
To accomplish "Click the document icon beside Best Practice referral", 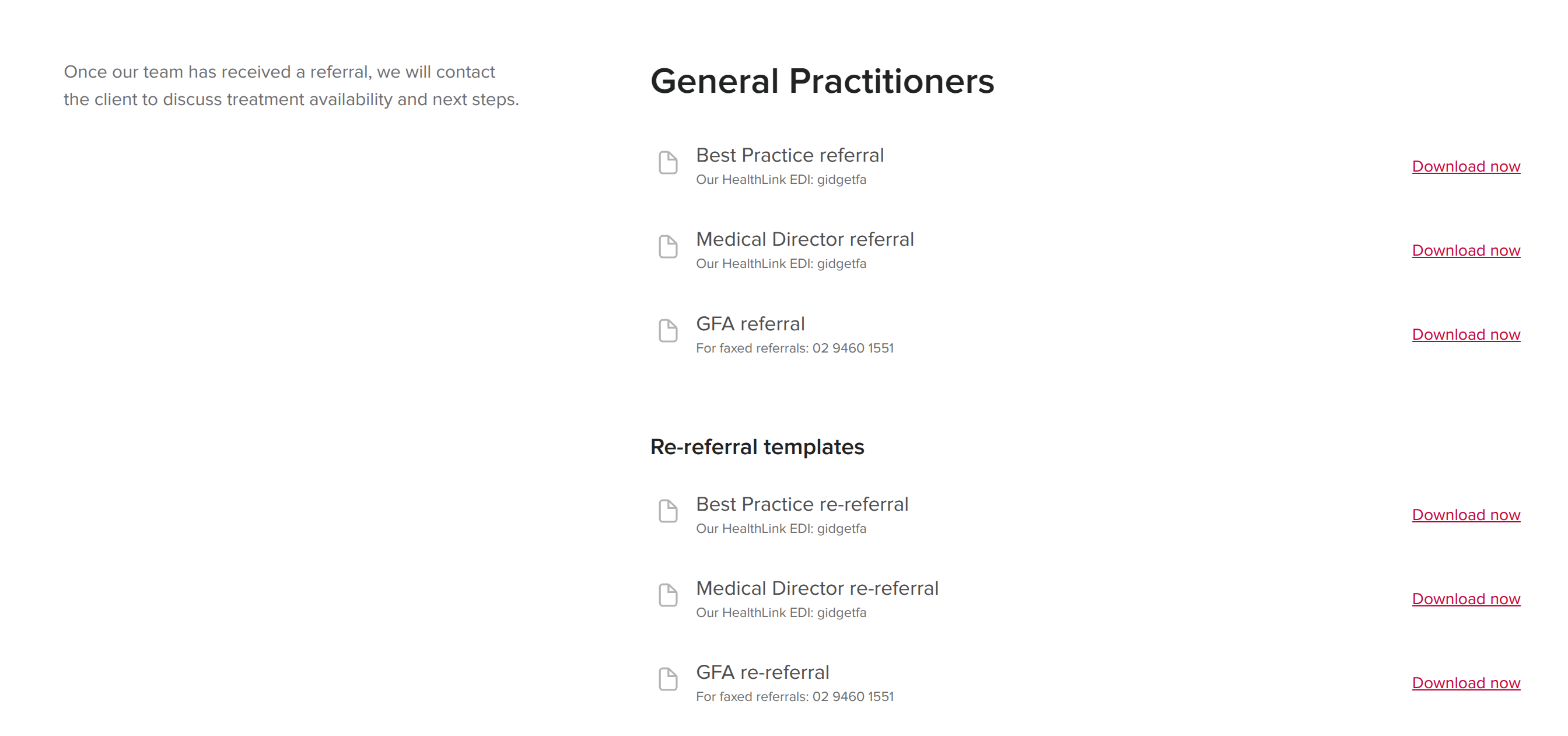I will pyautogui.click(x=668, y=163).
